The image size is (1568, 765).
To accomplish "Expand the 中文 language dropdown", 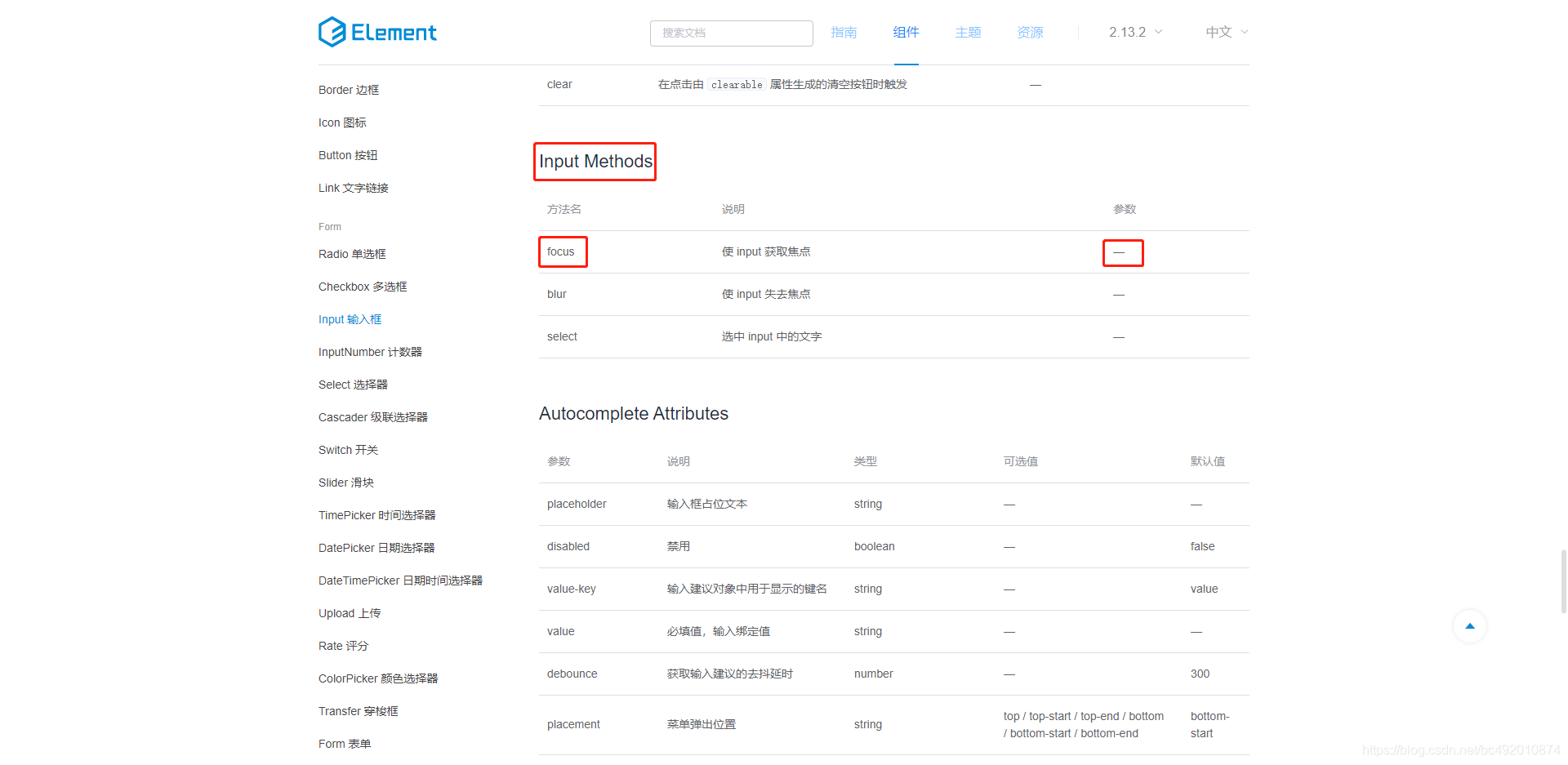I will click(x=1227, y=32).
